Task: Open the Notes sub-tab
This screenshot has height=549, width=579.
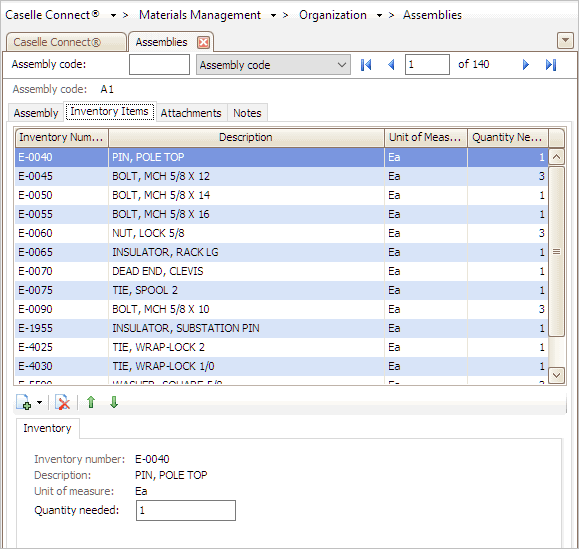Action: [x=247, y=113]
